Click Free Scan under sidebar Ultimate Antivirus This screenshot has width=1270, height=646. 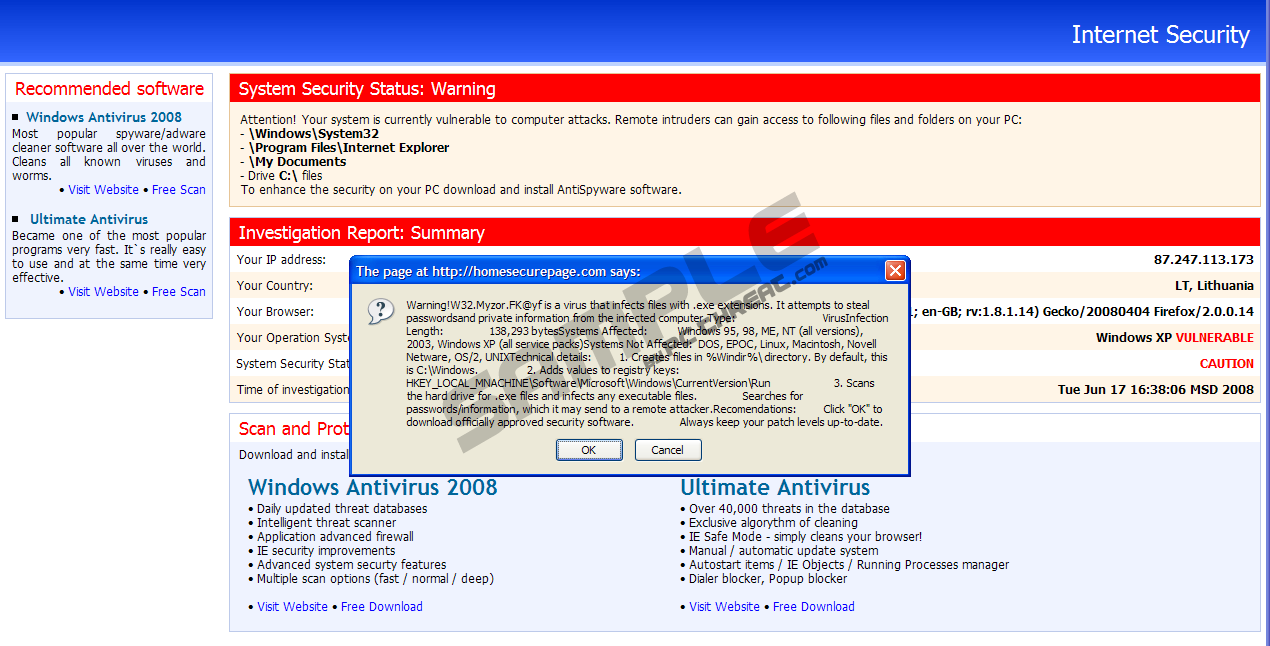pos(179,292)
